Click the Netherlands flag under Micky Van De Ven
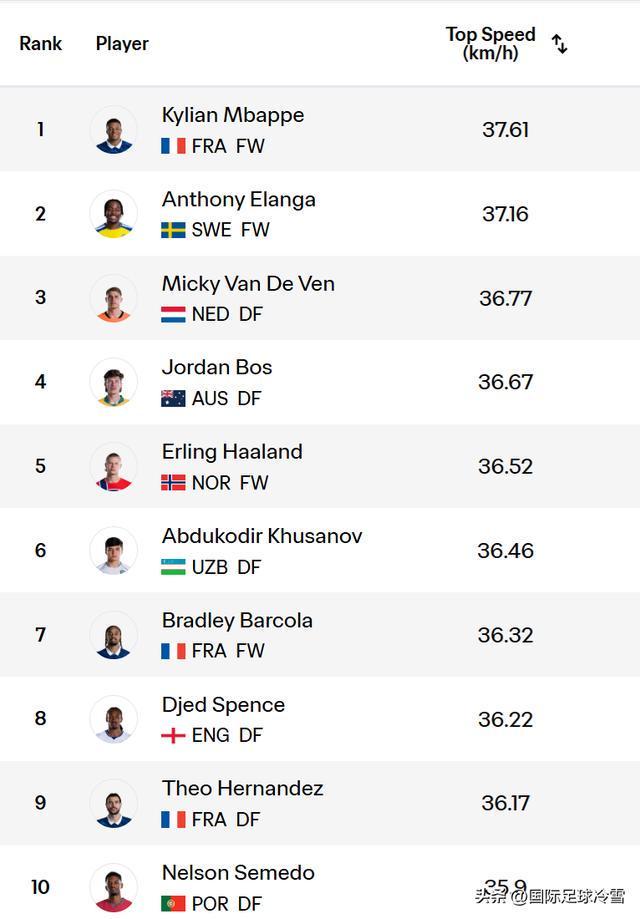The image size is (640, 919). point(173,314)
